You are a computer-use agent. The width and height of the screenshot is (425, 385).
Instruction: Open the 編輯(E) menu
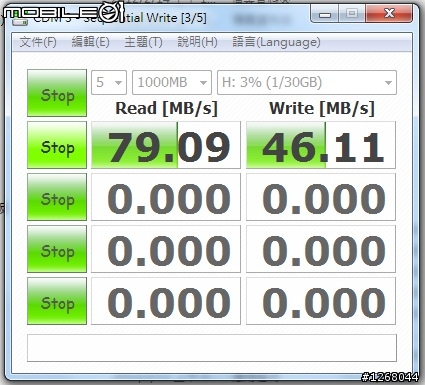click(90, 42)
